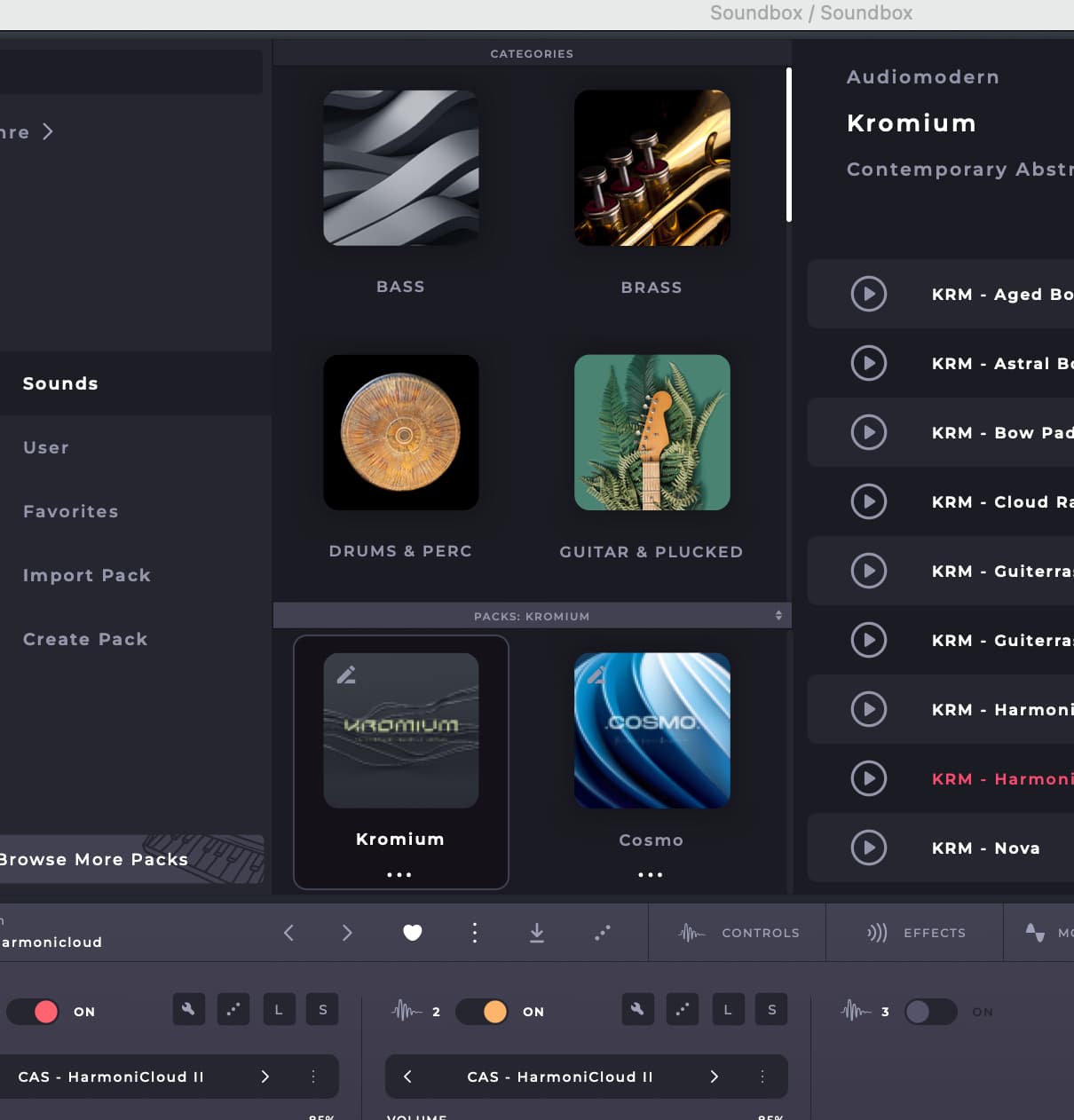
Task: Go to the previous preset with the left arrow beside the heart
Action: pyautogui.click(x=288, y=932)
